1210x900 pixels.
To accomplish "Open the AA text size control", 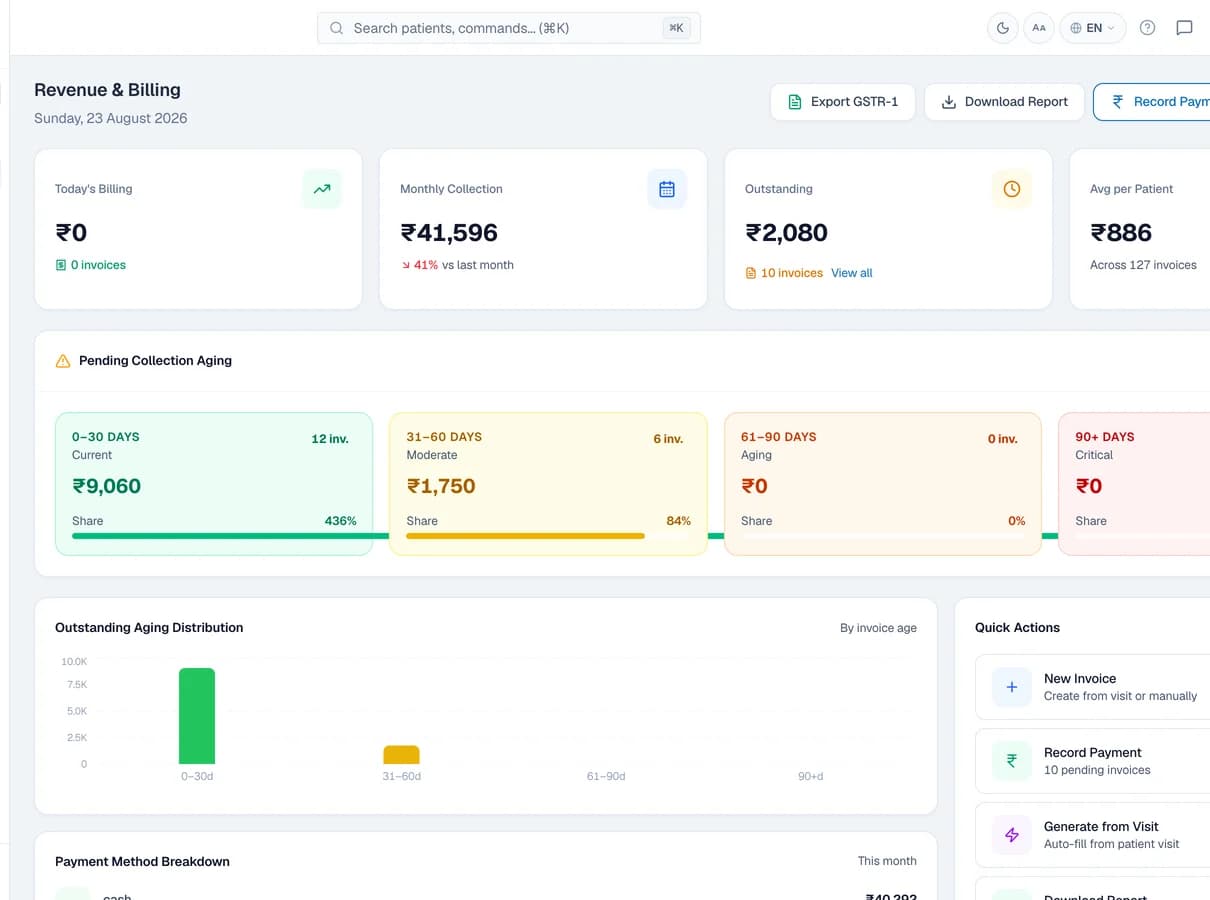I will click(x=1039, y=28).
